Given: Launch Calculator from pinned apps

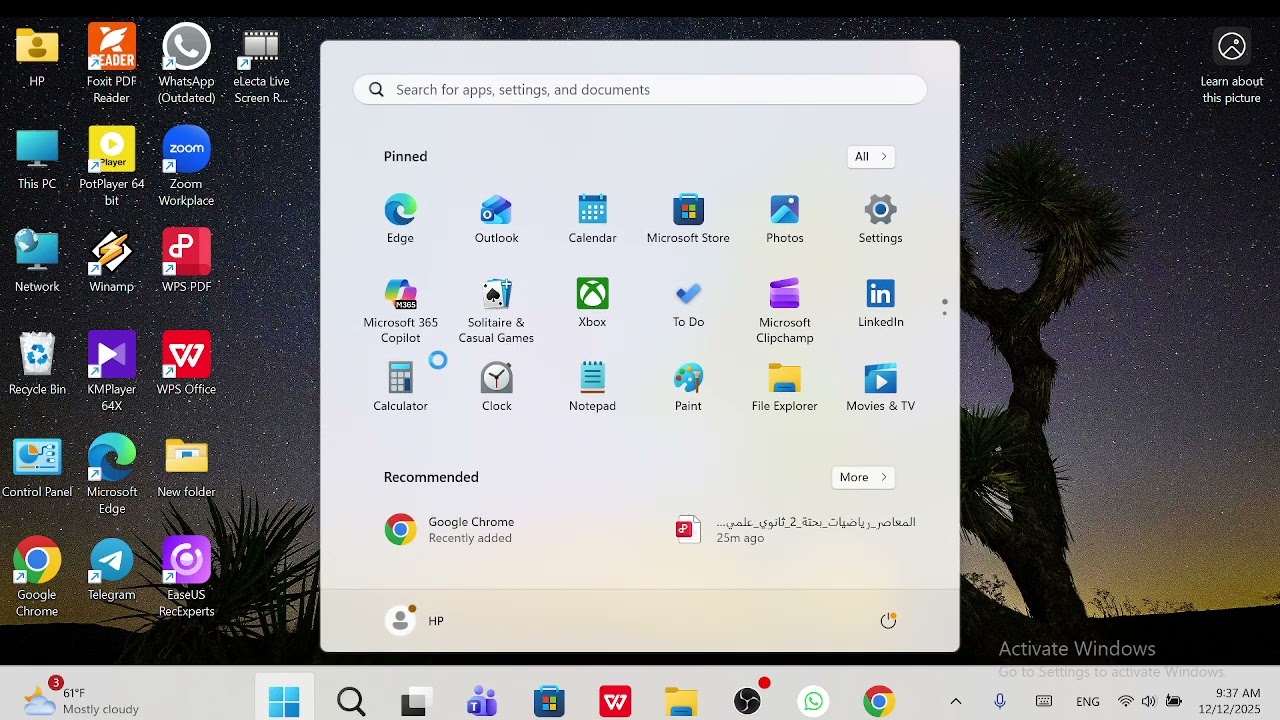Looking at the screenshot, I should point(400,387).
